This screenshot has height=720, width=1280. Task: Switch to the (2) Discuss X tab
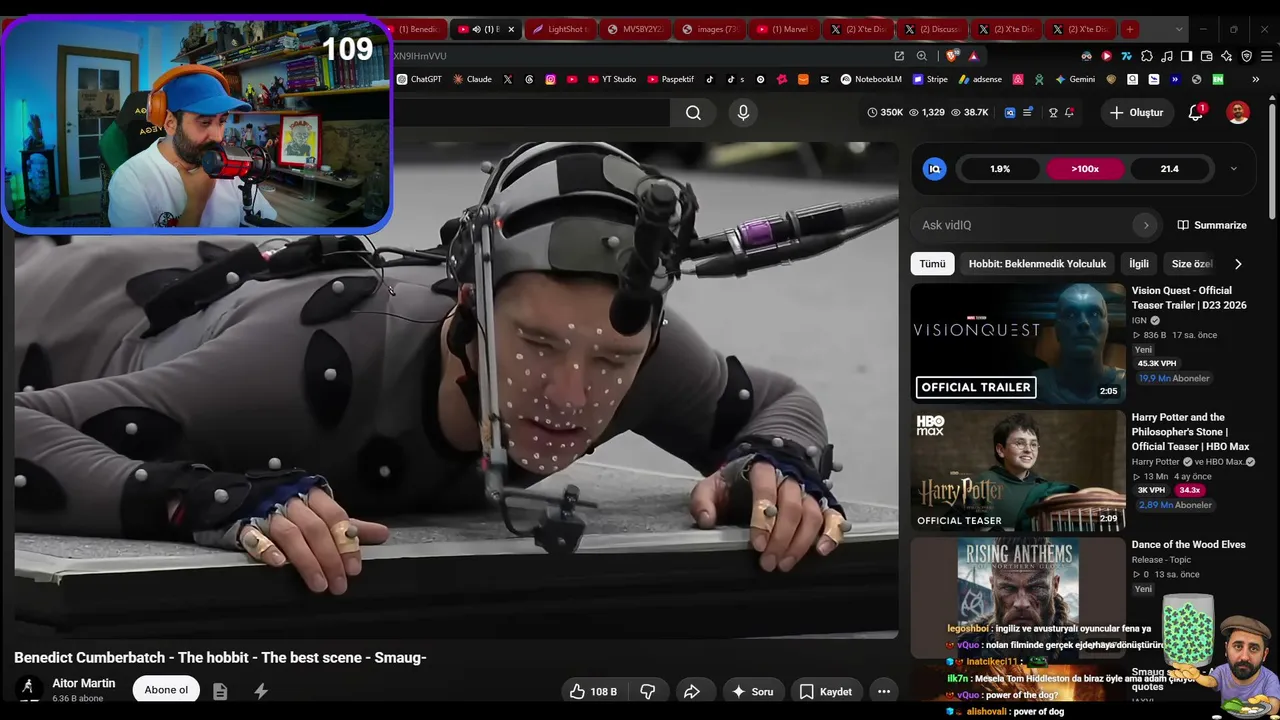(932, 29)
